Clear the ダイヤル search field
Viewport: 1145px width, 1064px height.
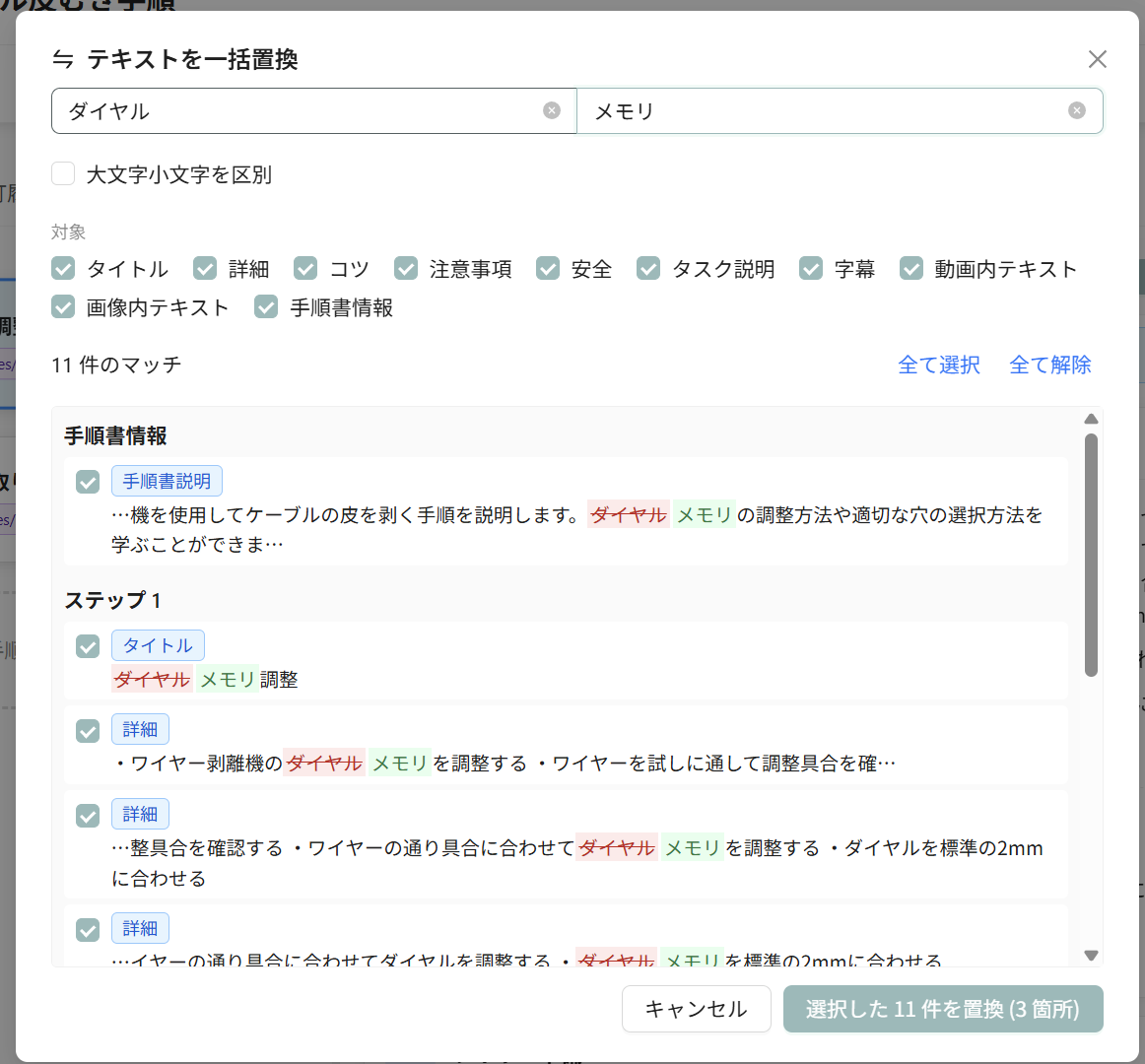click(x=552, y=110)
